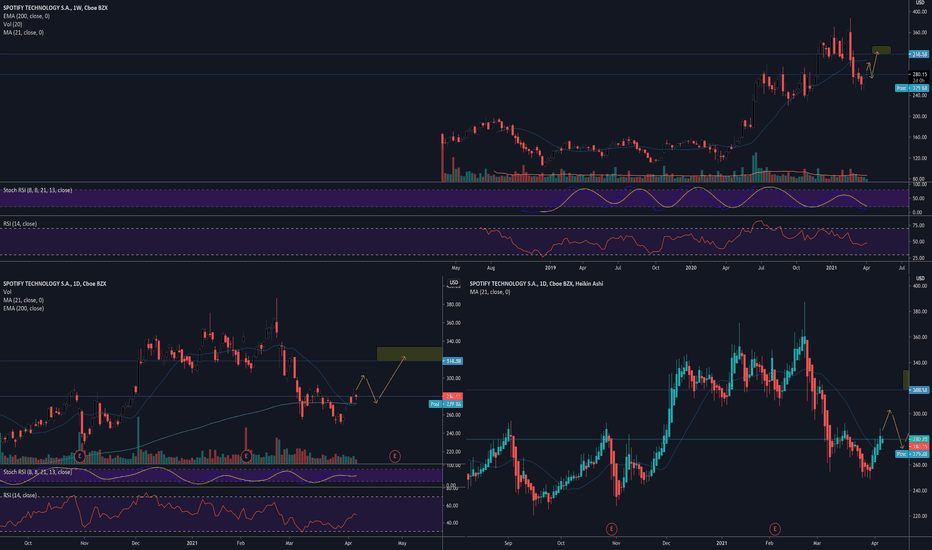Open USD currency selector on daily candlestick chart

(x=454, y=283)
